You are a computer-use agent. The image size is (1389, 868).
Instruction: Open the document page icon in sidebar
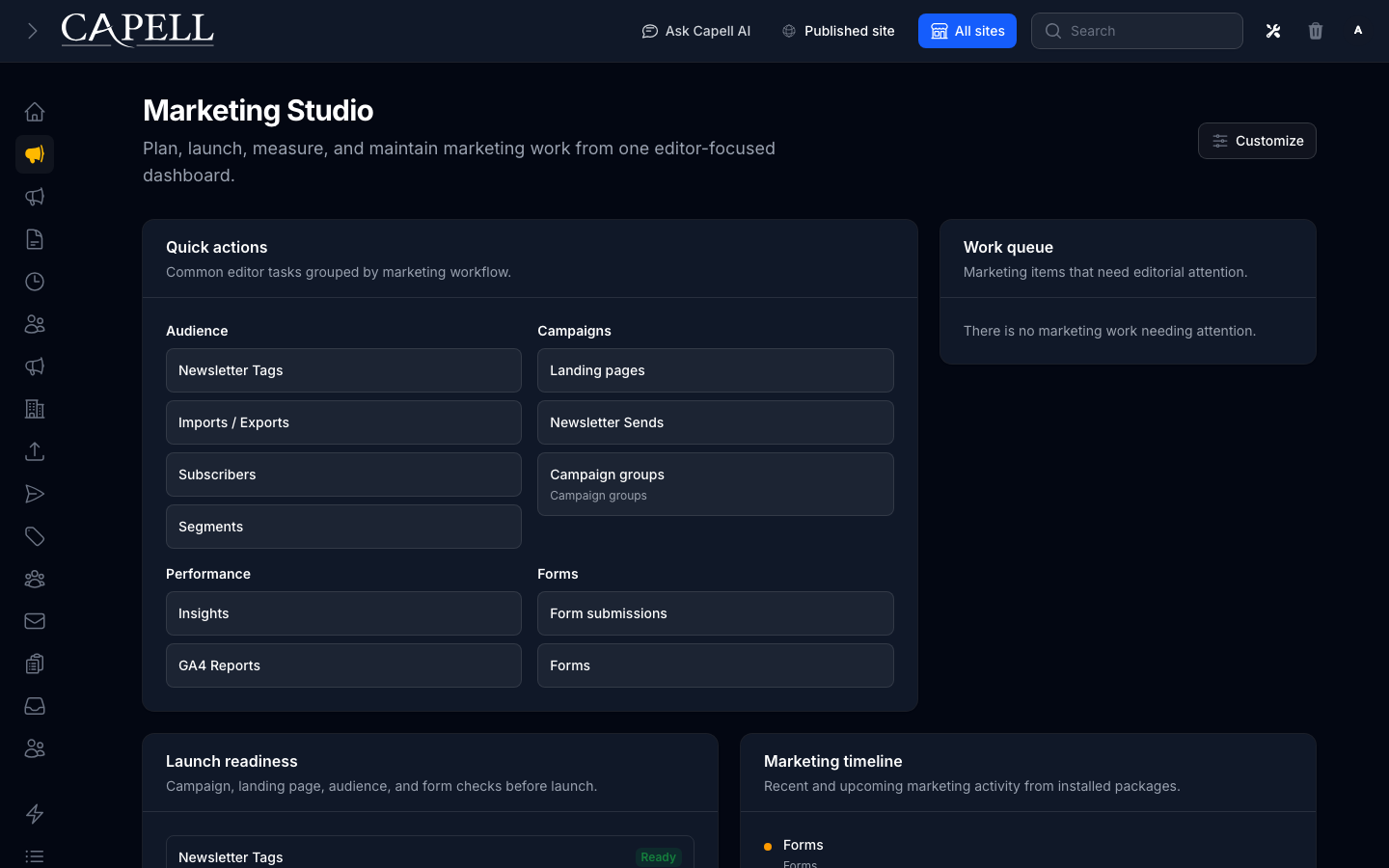(35, 239)
